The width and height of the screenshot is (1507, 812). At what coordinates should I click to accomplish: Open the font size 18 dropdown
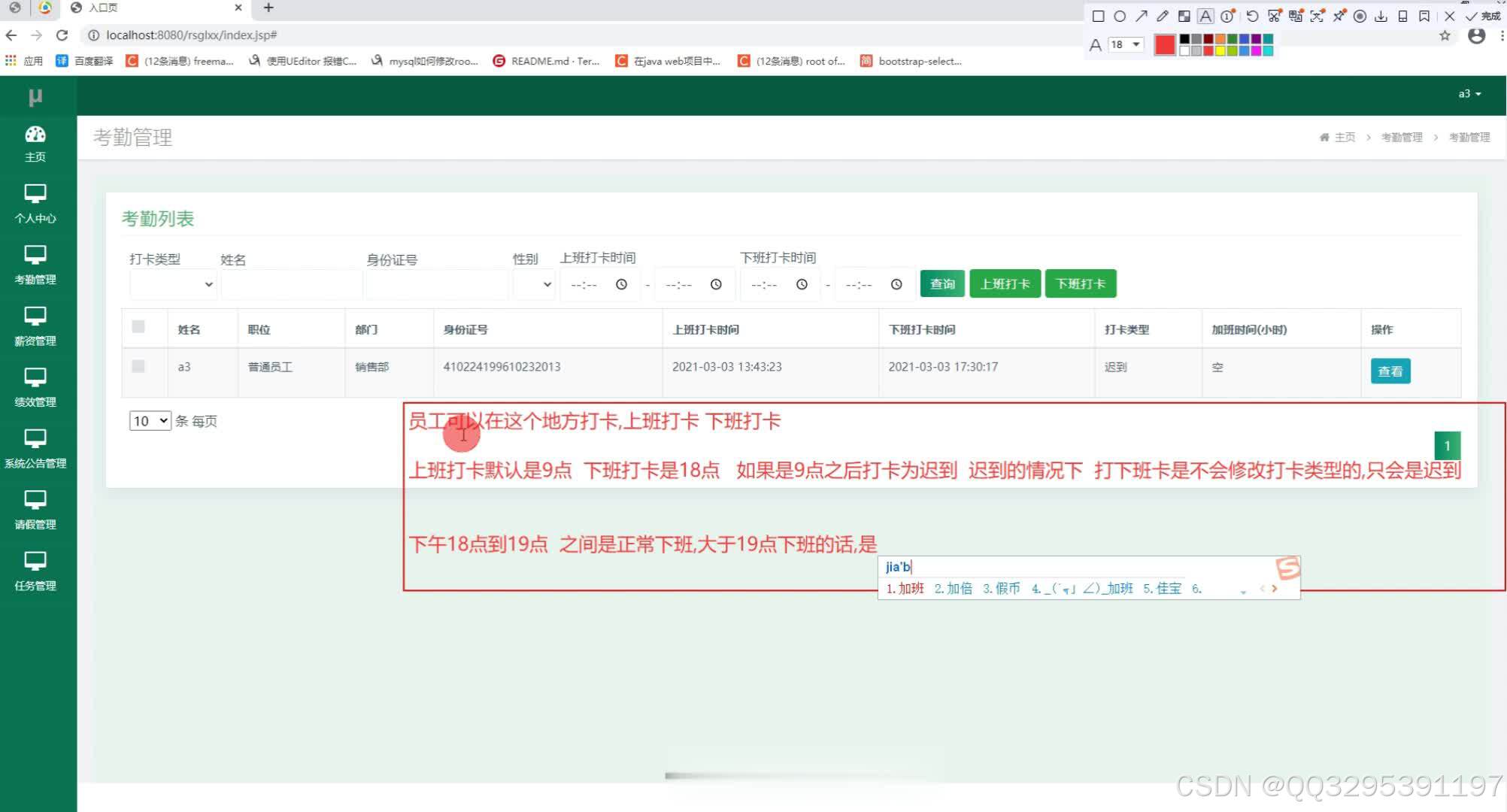pyautogui.click(x=1126, y=44)
